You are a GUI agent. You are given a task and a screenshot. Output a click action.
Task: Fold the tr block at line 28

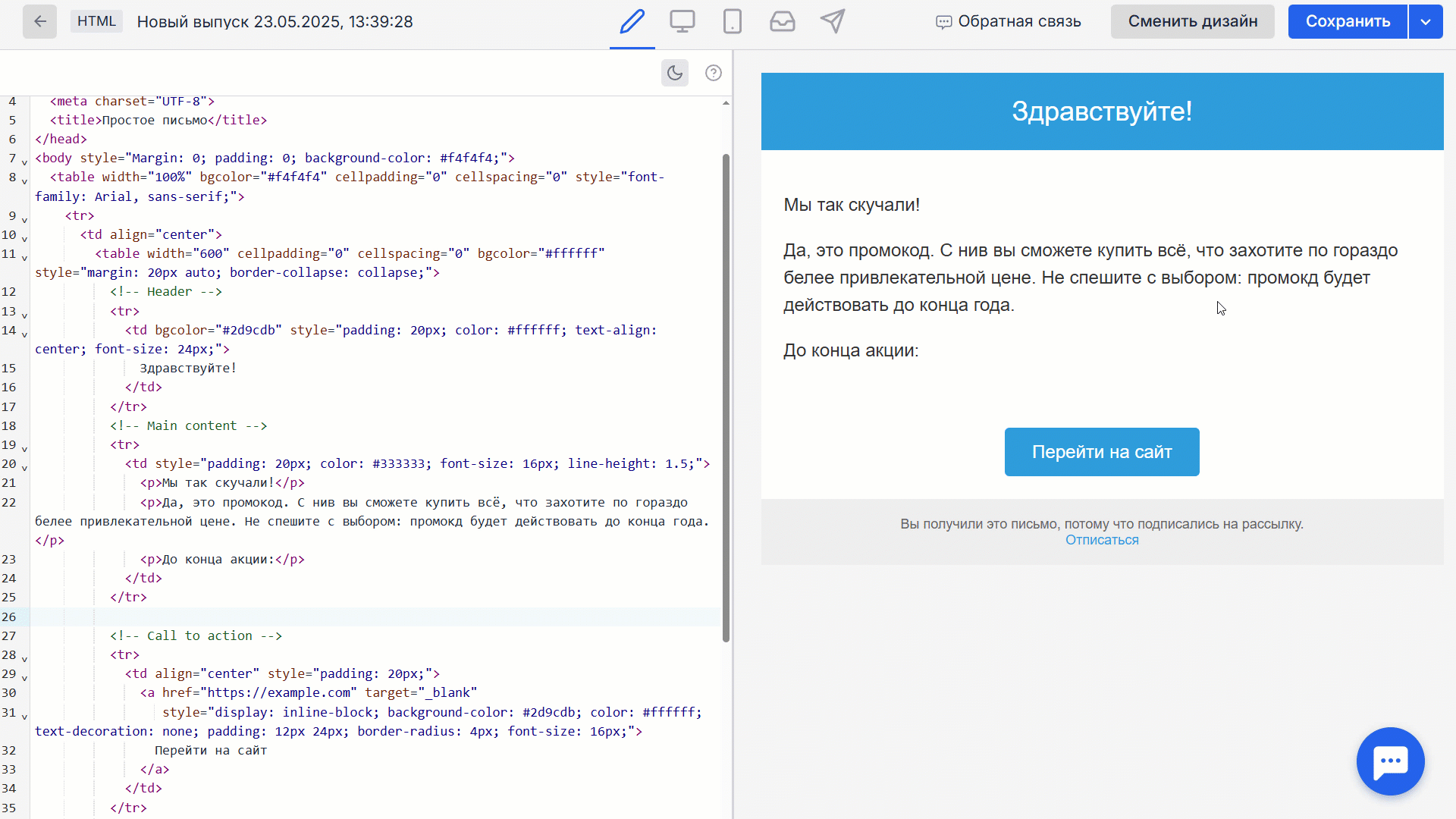(24, 658)
